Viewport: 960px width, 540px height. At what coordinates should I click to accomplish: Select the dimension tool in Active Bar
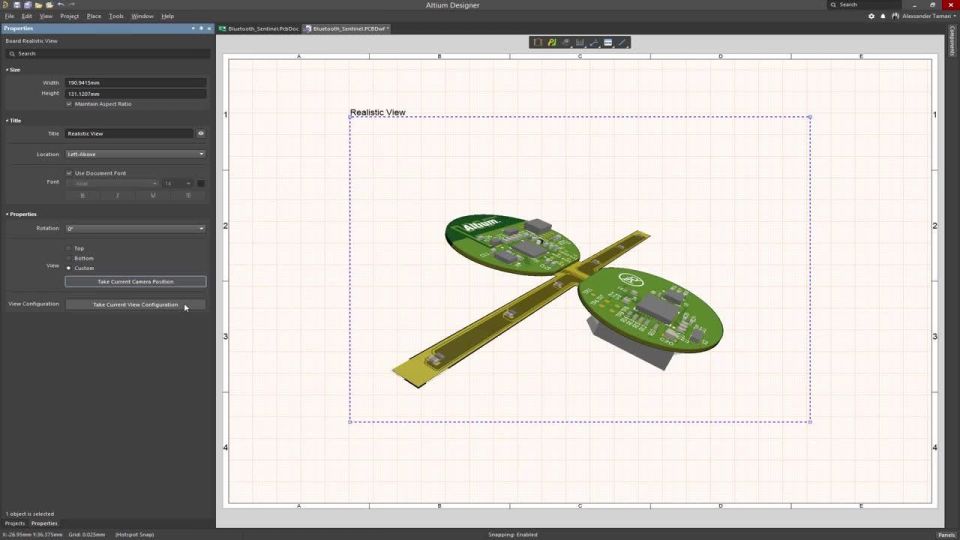click(580, 42)
